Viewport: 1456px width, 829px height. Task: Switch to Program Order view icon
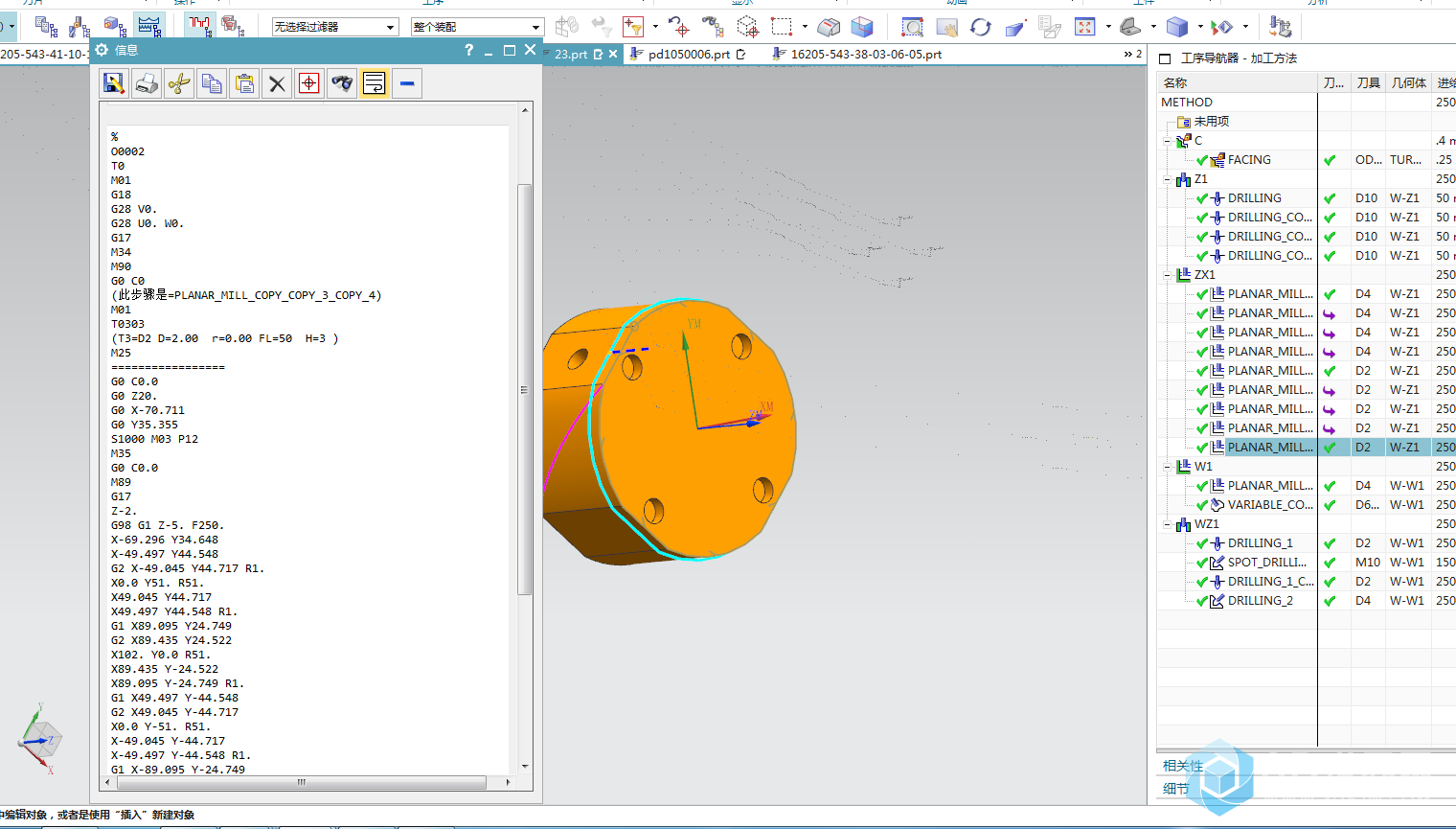[x=46, y=26]
